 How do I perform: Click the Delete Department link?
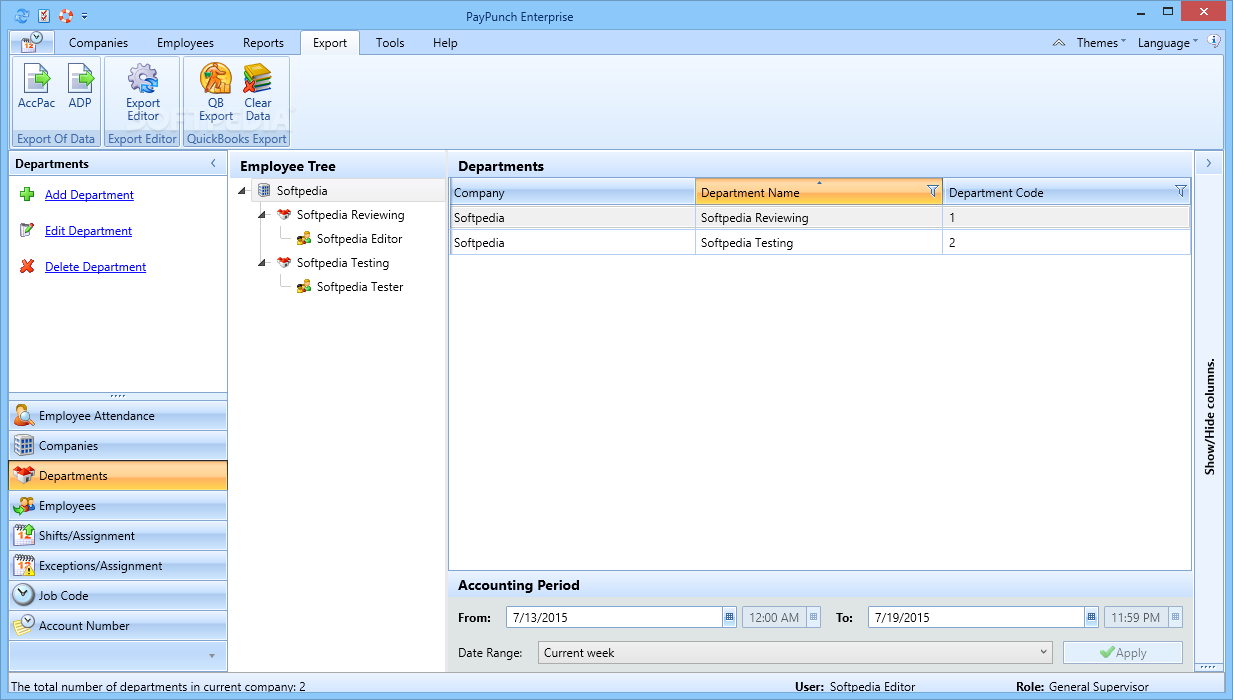pos(95,267)
